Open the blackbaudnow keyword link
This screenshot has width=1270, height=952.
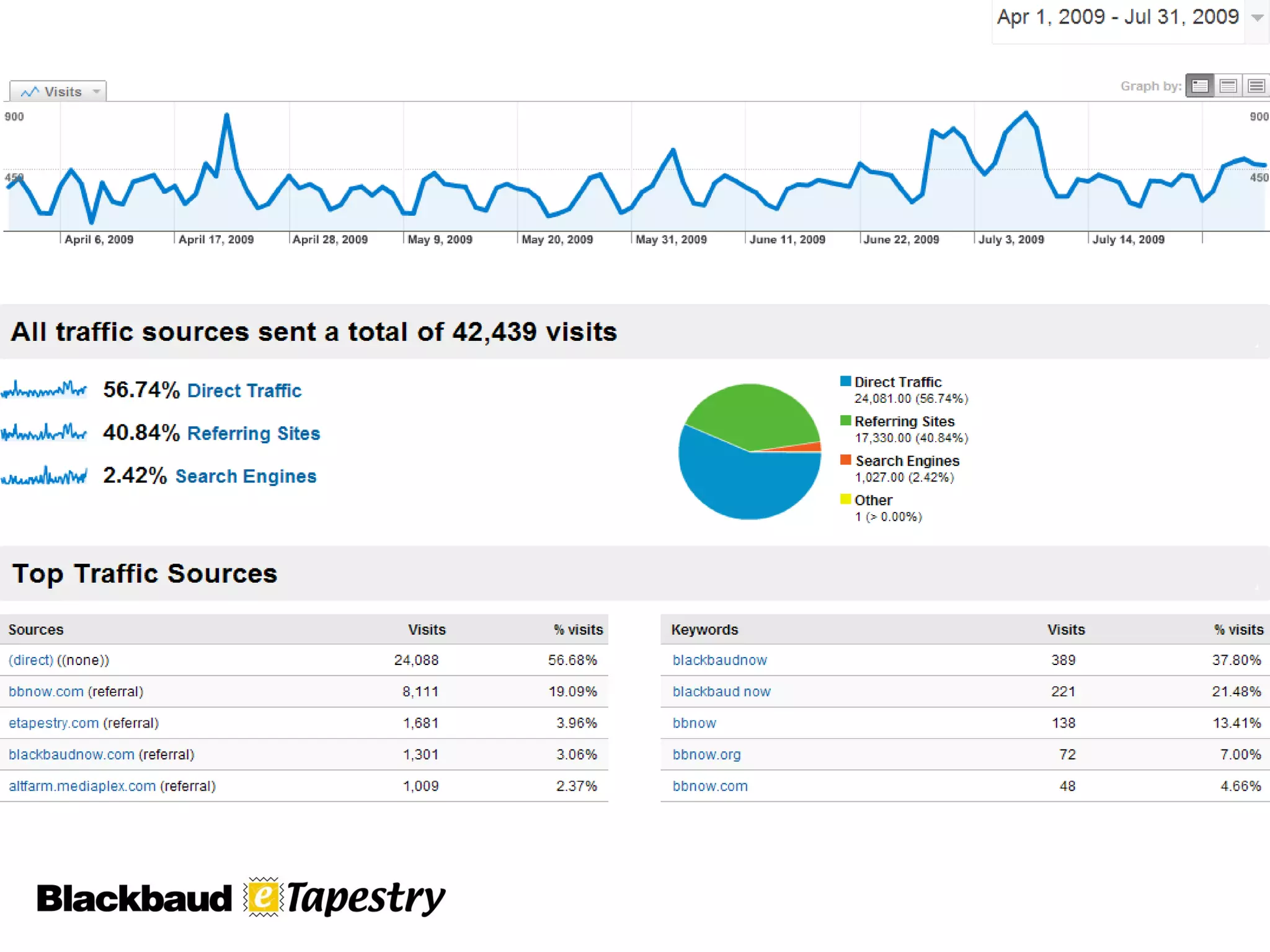(719, 660)
